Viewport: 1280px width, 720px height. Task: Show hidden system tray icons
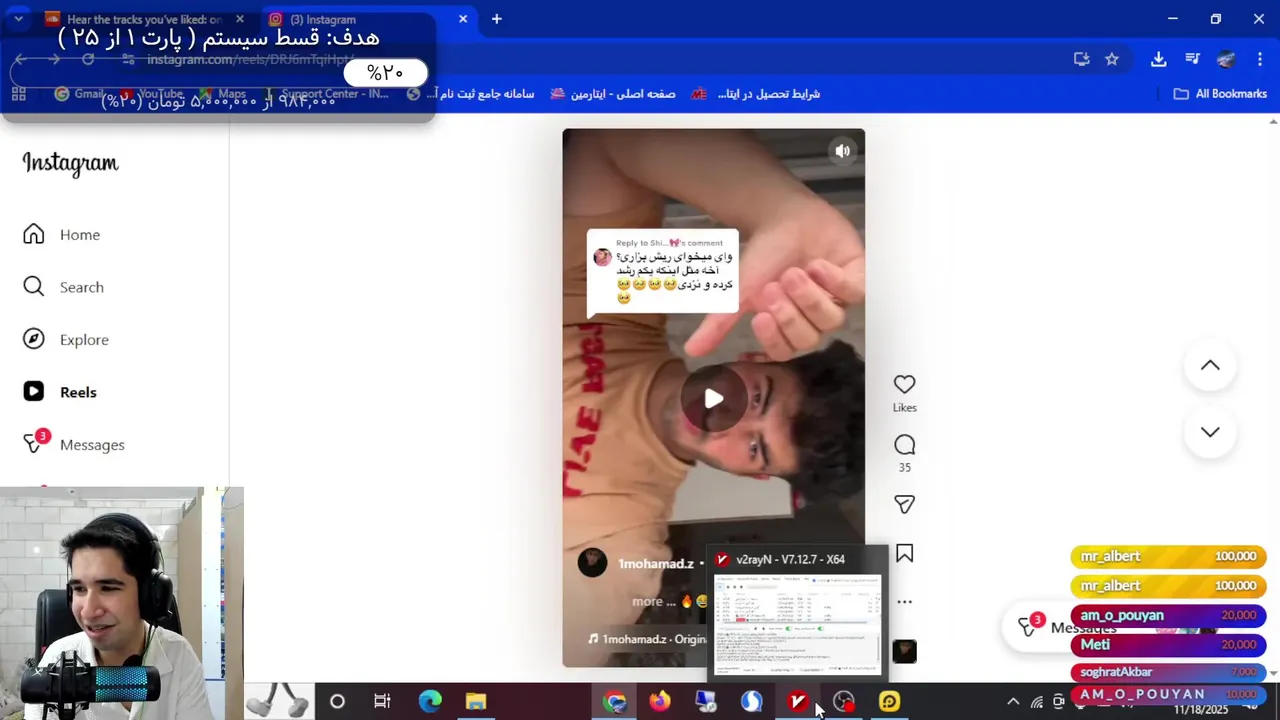point(1013,701)
